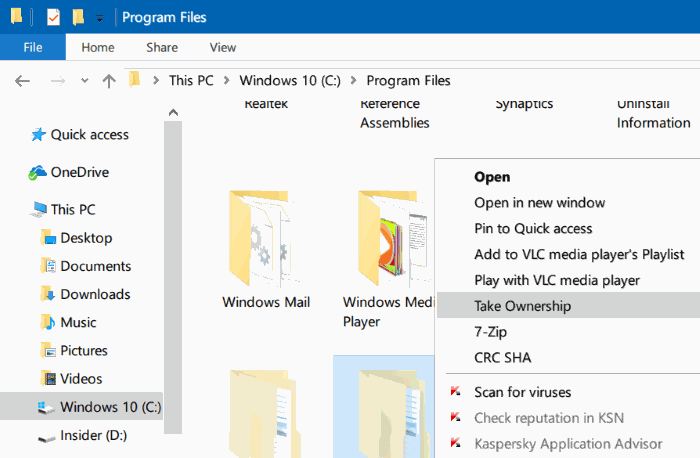
Task: Click the folder icon at title bar left
Action: [x=17, y=16]
